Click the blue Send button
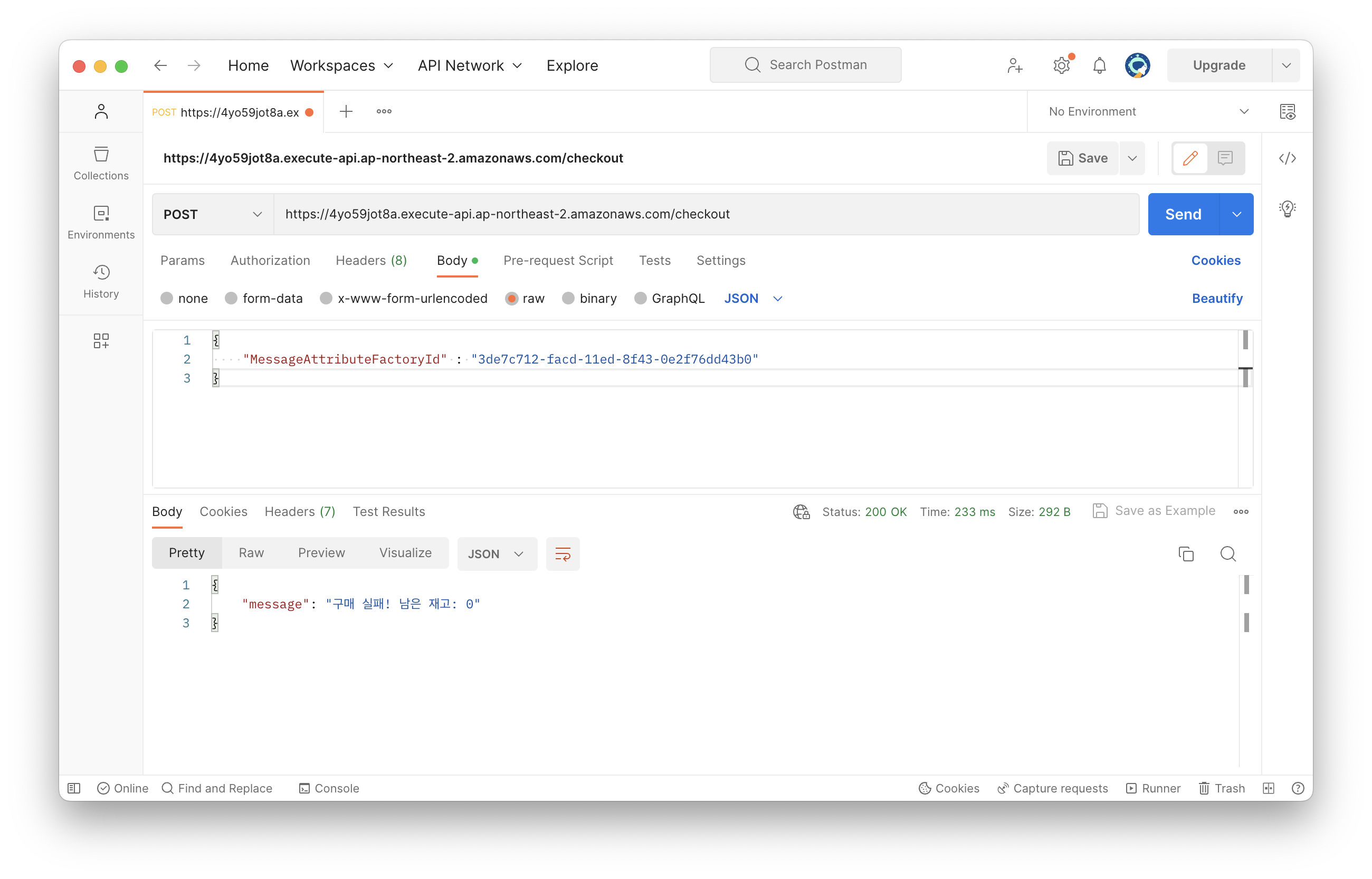 tap(1183, 214)
